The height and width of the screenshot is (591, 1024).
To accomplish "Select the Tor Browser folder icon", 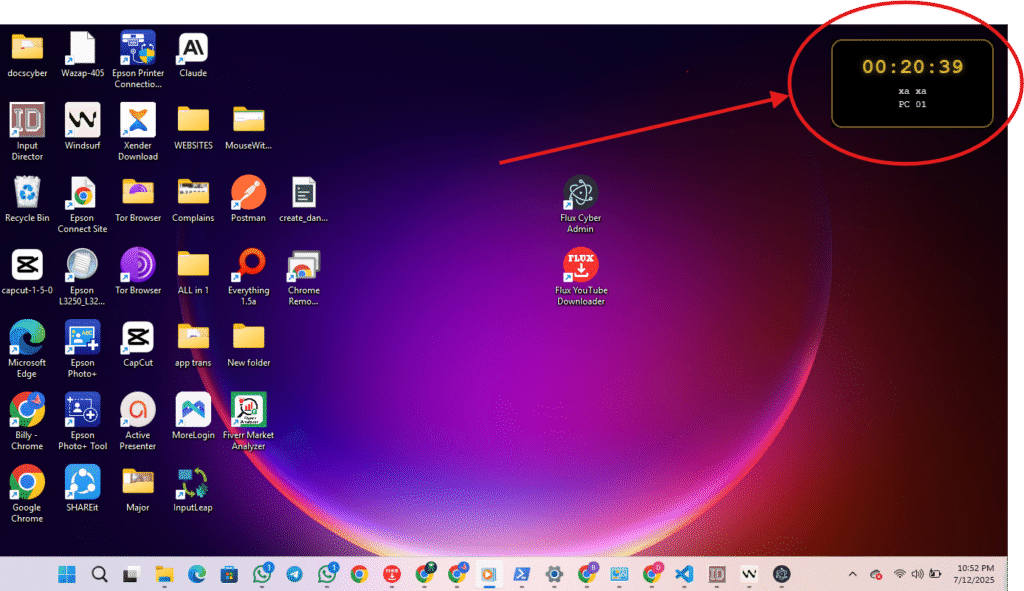I will click(138, 193).
